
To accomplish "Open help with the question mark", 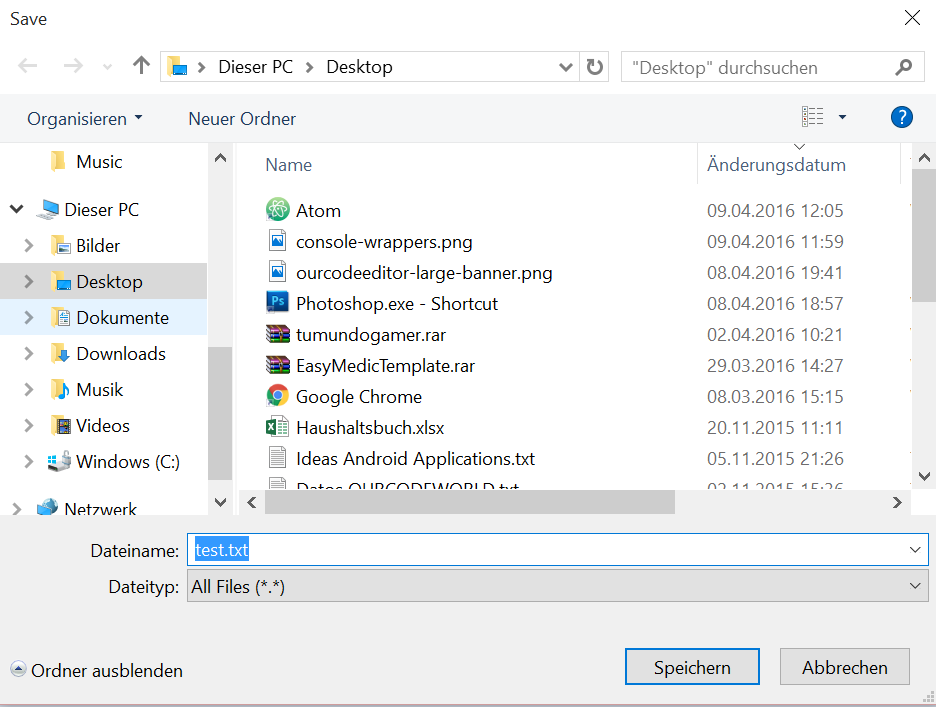I will (901, 117).
